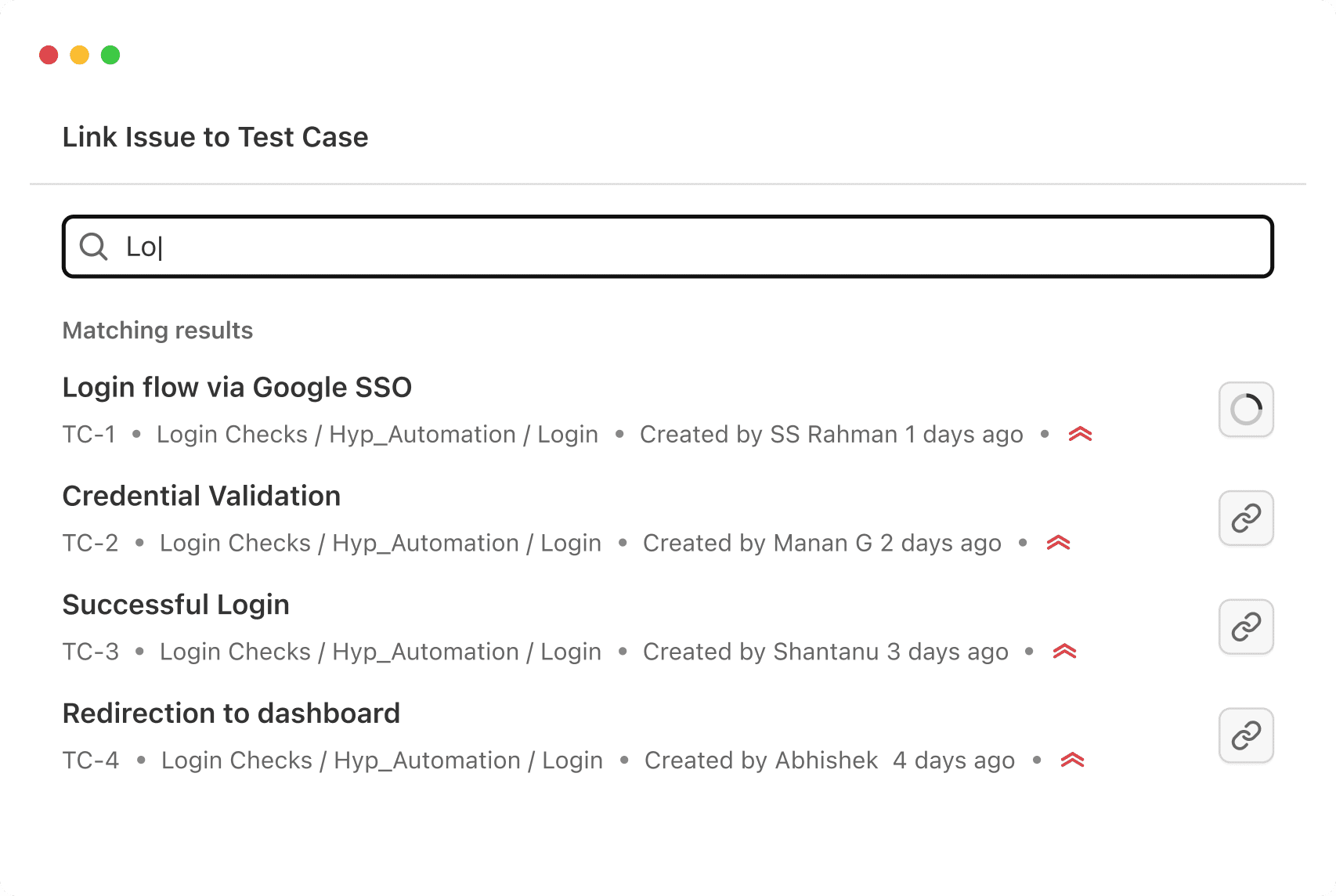
Task: Click high priority arrow icon on TC-2
Action: coord(1058,543)
